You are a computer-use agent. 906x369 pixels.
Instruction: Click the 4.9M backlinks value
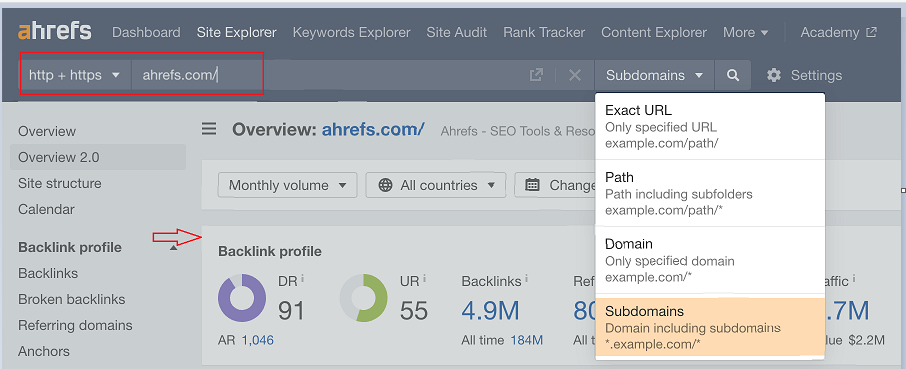point(490,311)
